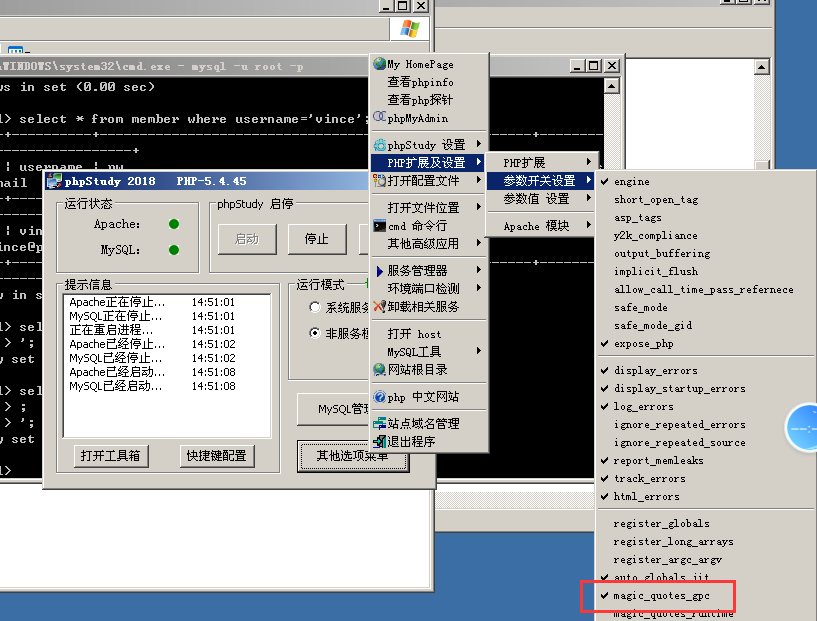This screenshot has height=621, width=817.
Task: Open phpStudy 设置 settings entry
Action: [427, 143]
